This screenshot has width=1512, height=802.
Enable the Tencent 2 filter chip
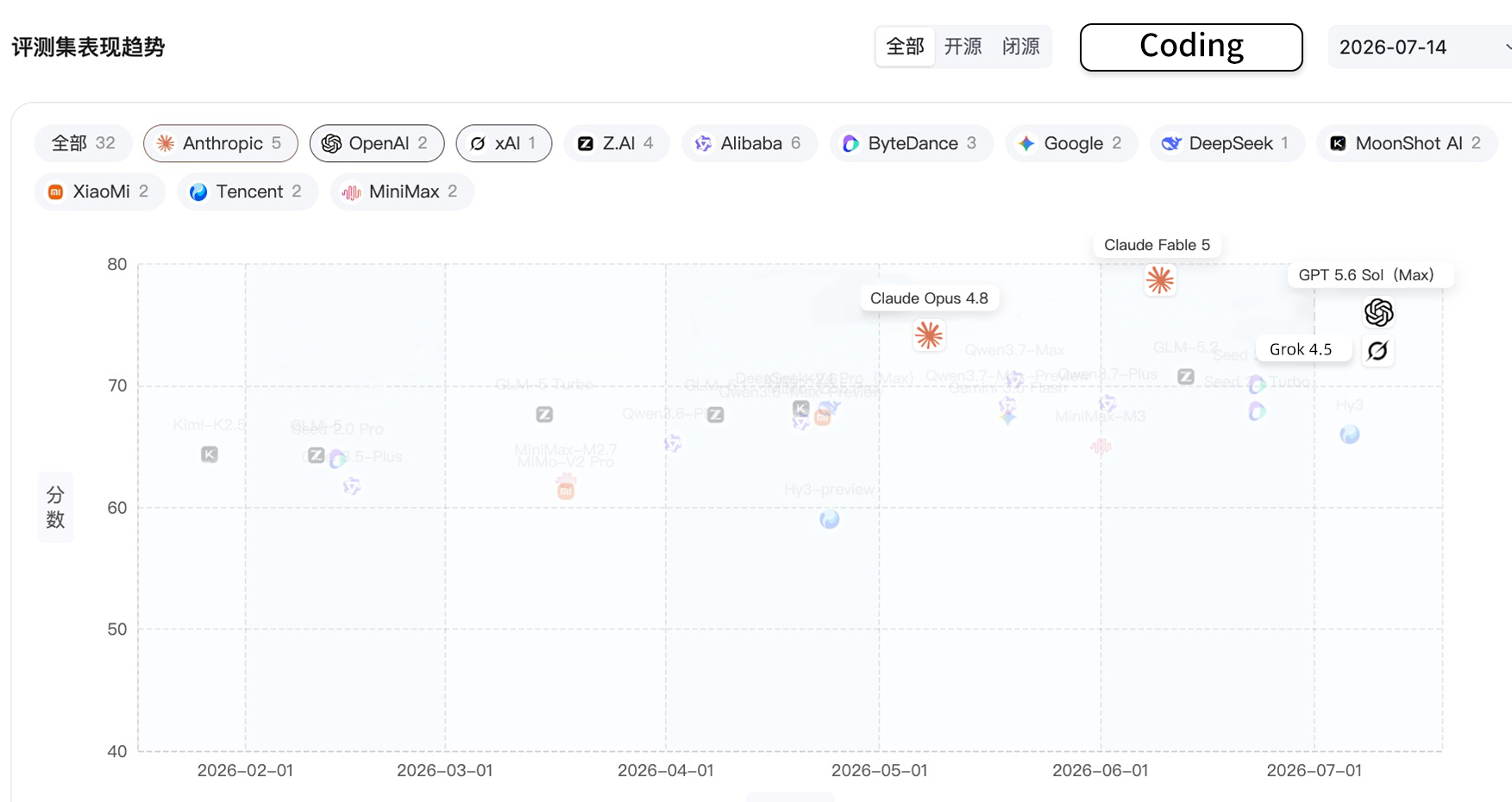248,191
